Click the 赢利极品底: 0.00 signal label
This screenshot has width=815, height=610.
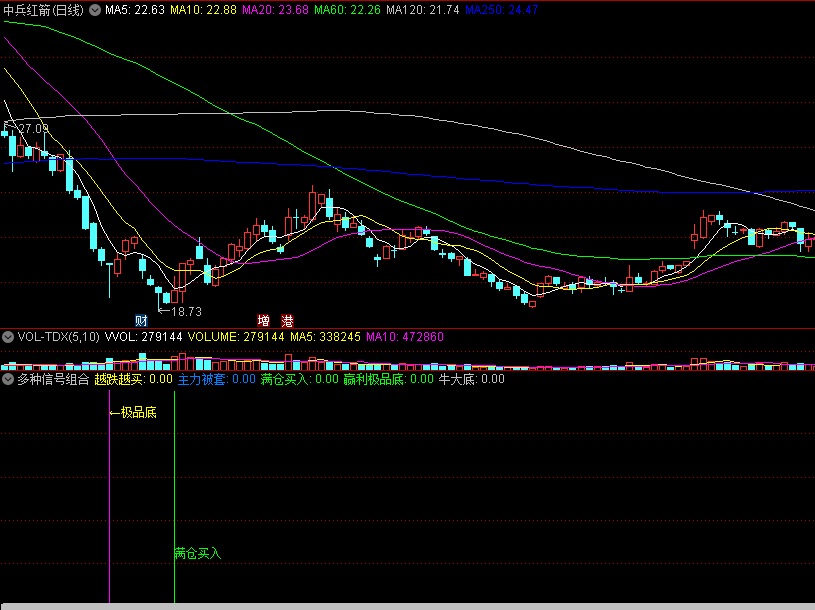pos(389,379)
